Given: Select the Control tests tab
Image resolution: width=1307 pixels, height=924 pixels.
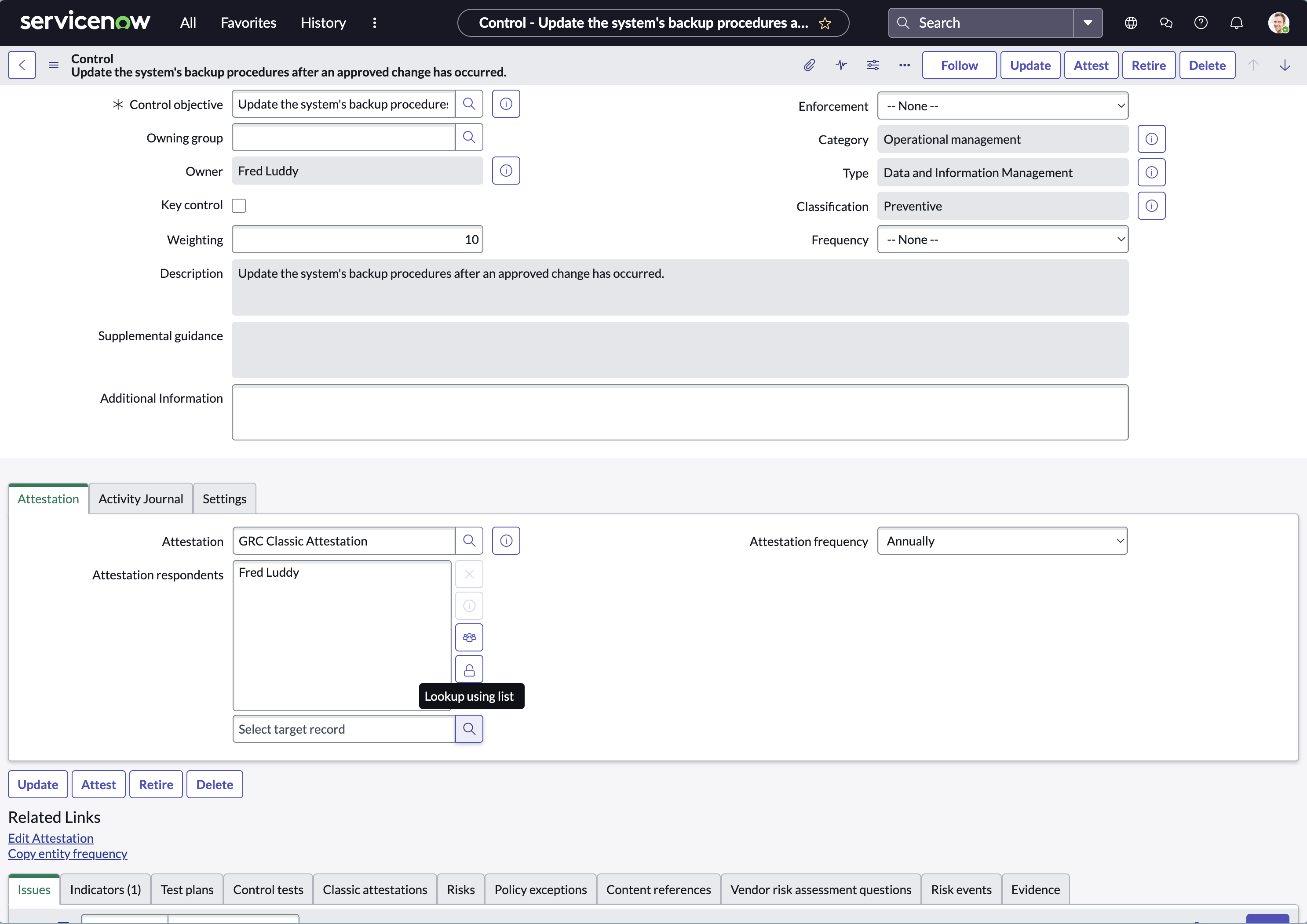Looking at the screenshot, I should 267,890.
